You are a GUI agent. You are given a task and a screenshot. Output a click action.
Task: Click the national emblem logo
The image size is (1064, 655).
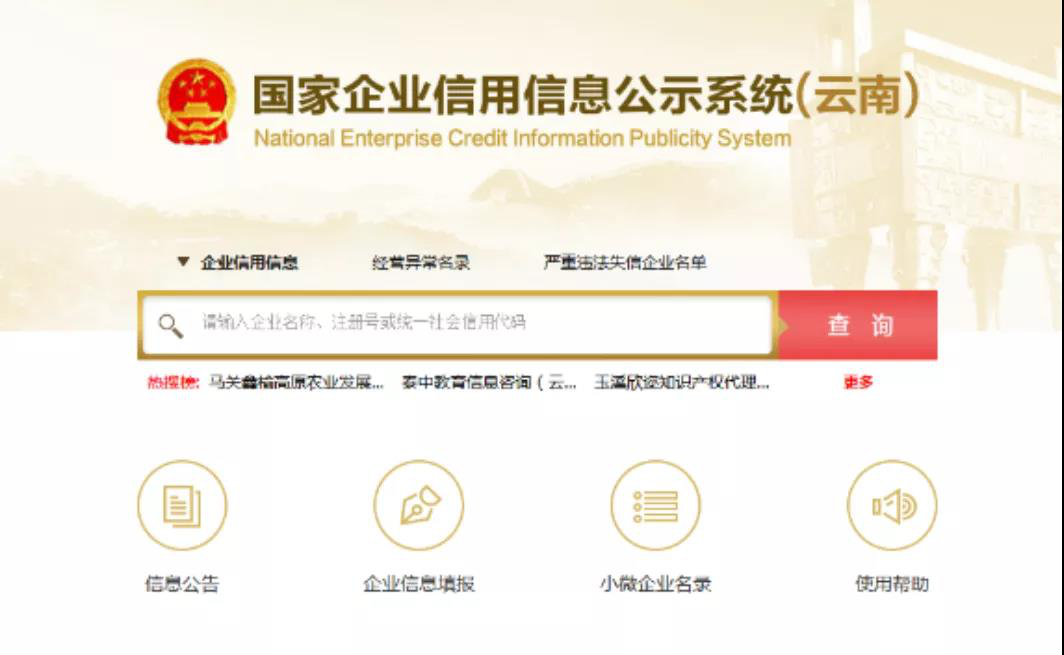pos(197,102)
